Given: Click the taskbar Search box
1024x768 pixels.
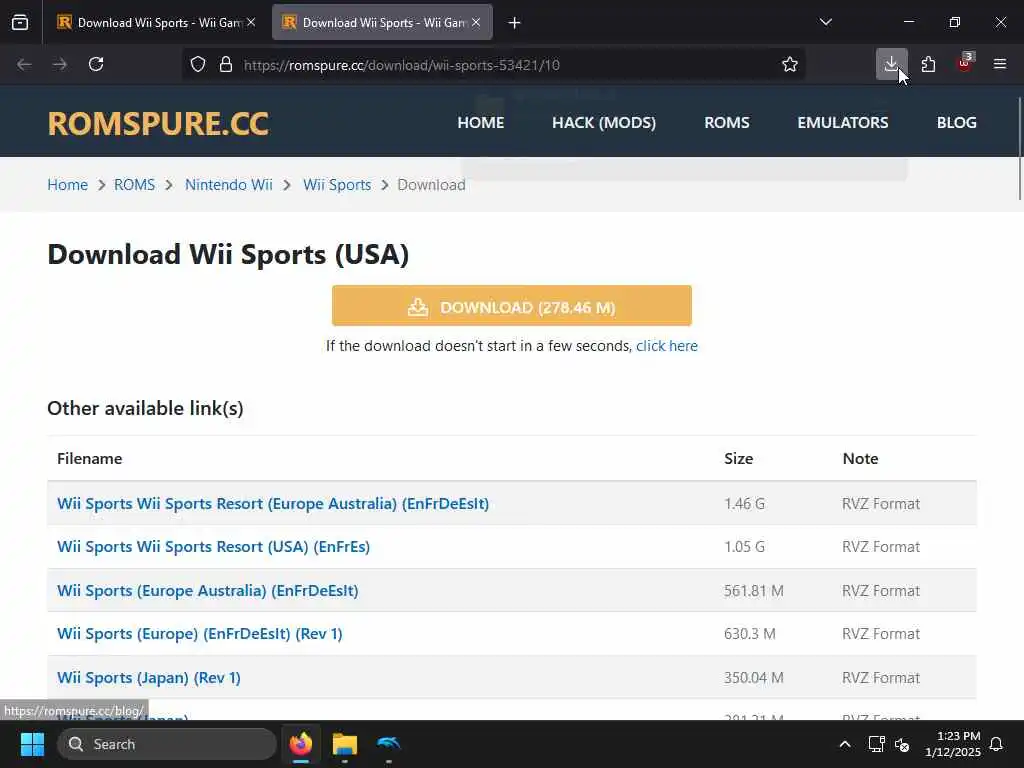Looking at the screenshot, I should click(x=167, y=744).
